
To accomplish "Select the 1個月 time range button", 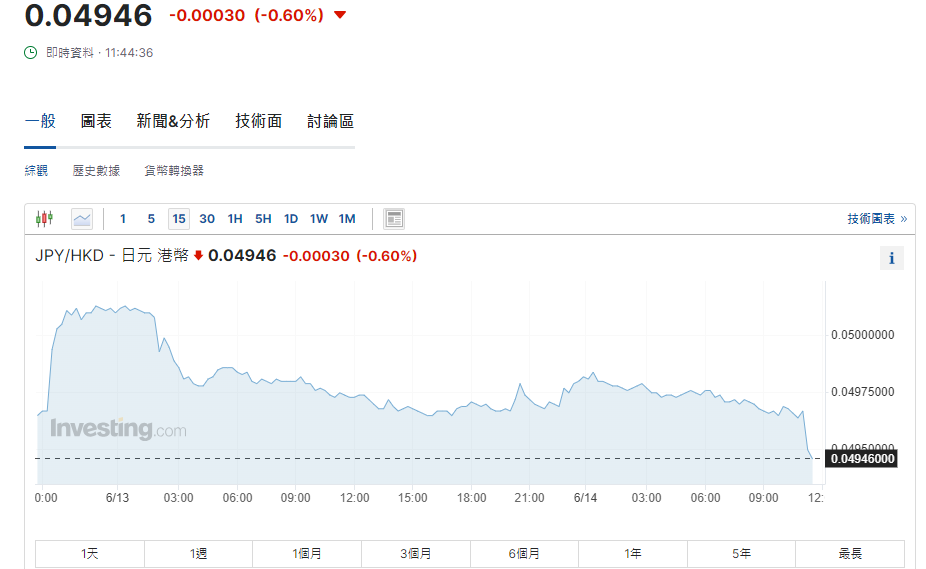I will (x=307, y=553).
